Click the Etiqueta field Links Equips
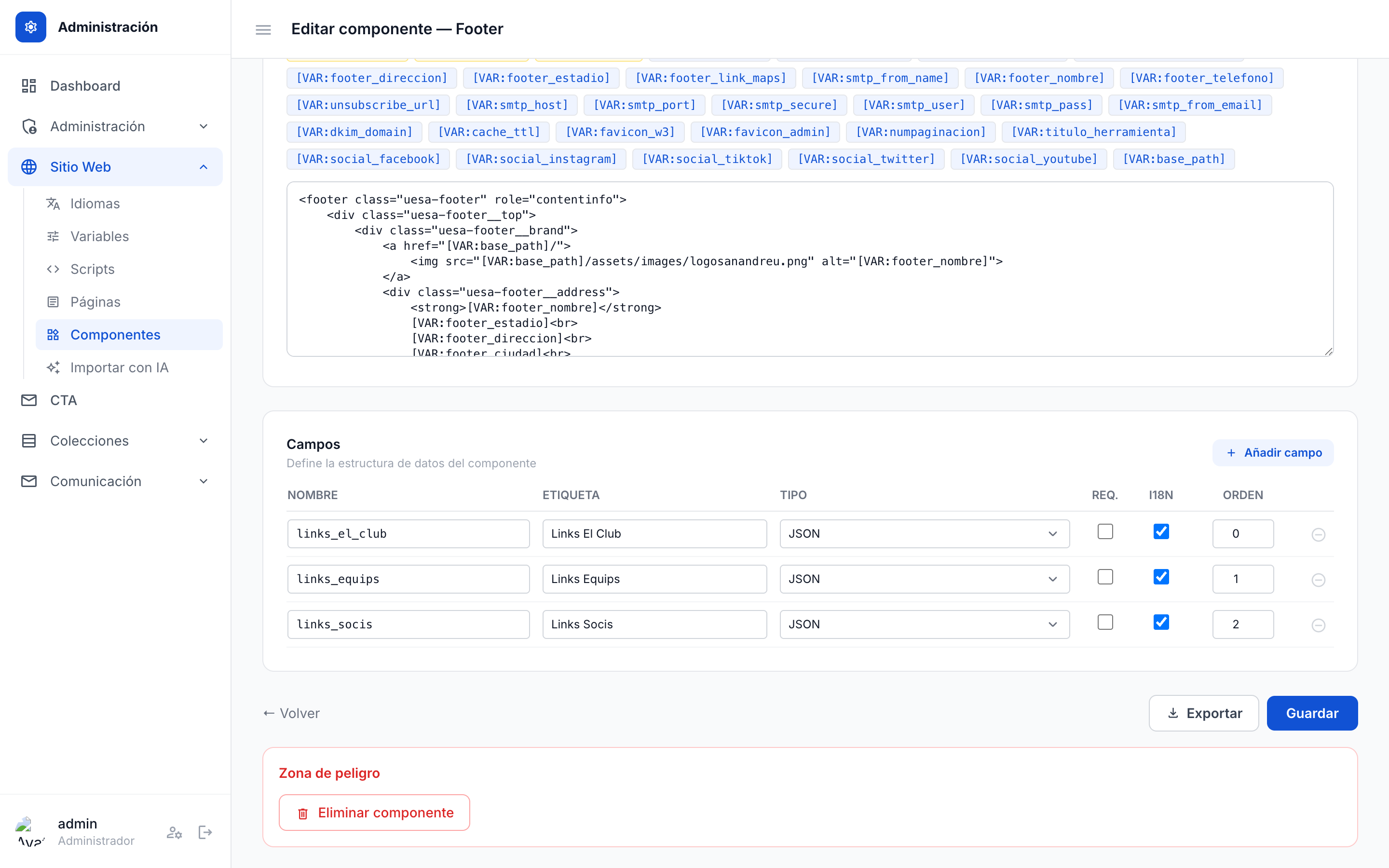The image size is (1389, 868). 654,579
